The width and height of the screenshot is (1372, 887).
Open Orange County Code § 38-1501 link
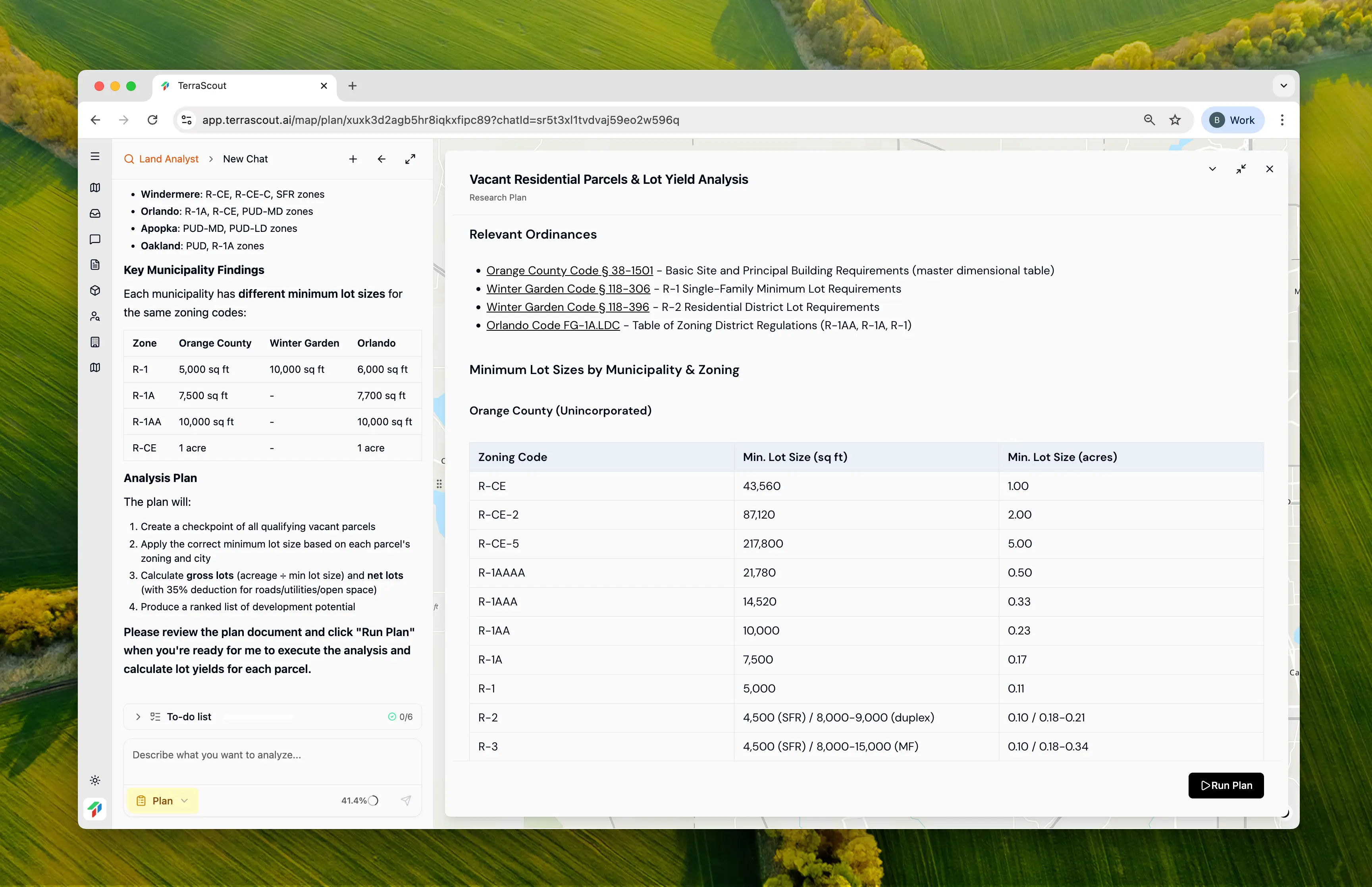pos(569,271)
